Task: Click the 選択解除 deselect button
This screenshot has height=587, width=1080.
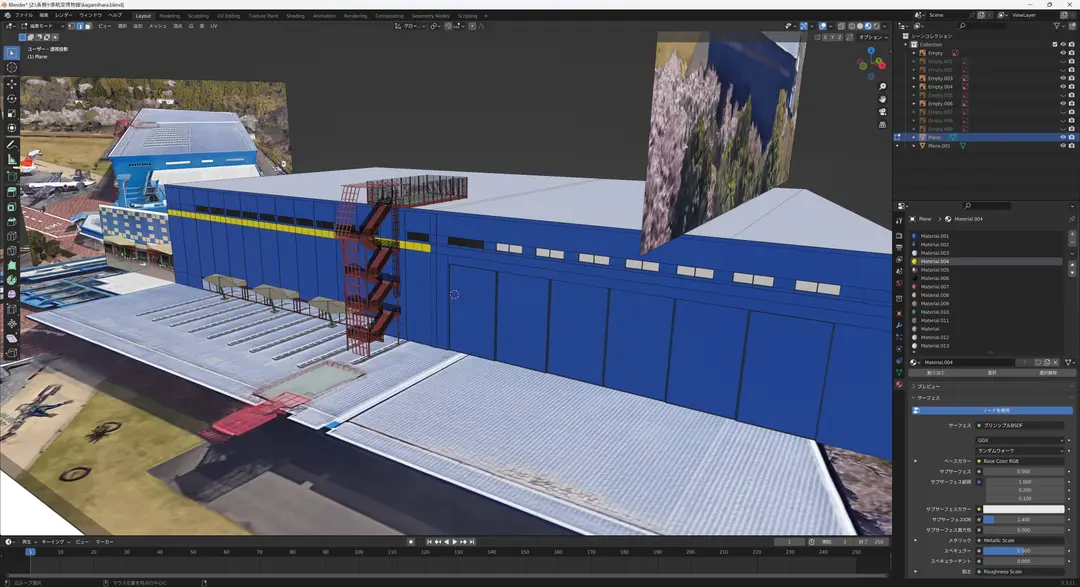Action: 1048,373
